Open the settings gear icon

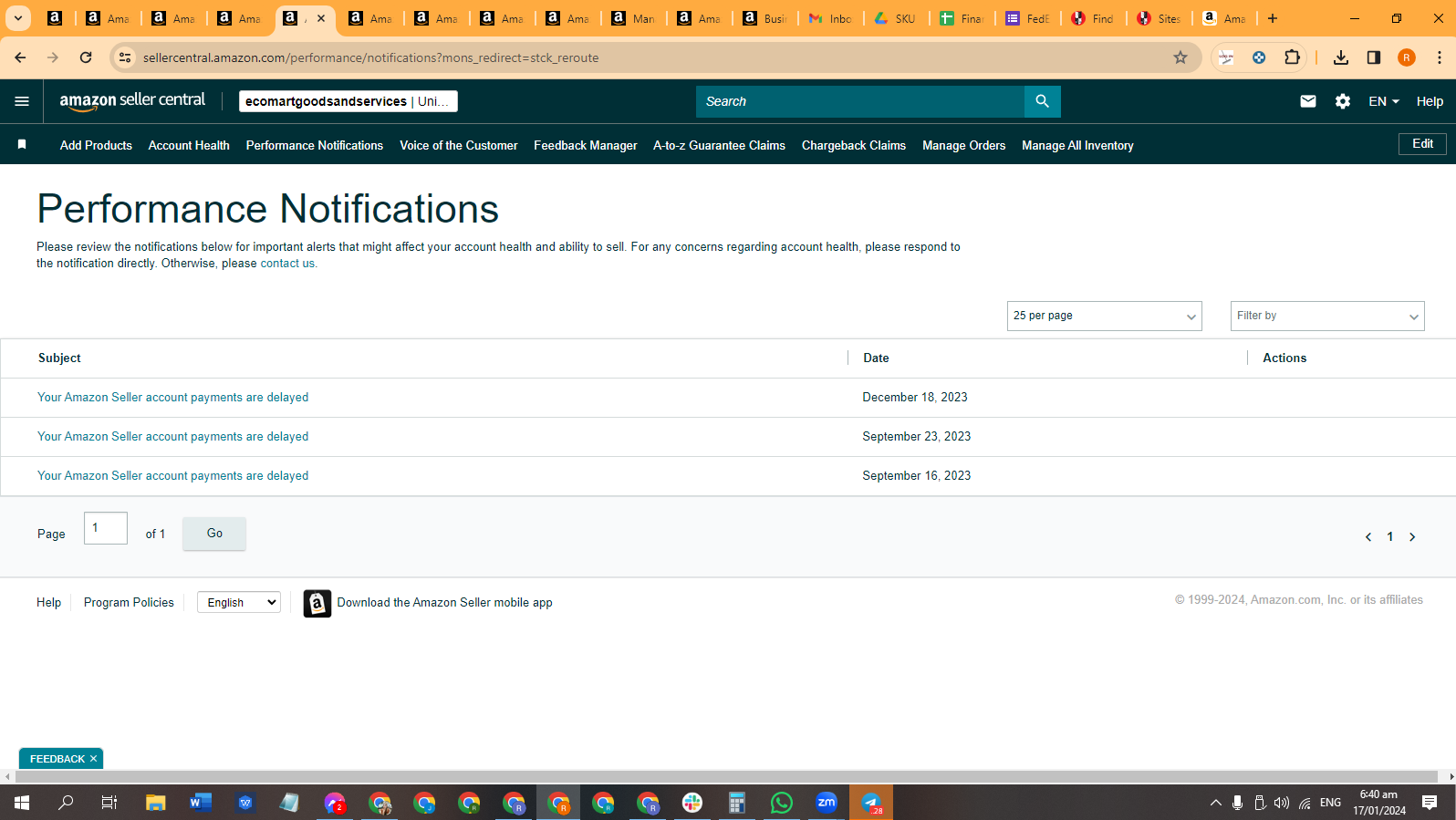(x=1342, y=101)
